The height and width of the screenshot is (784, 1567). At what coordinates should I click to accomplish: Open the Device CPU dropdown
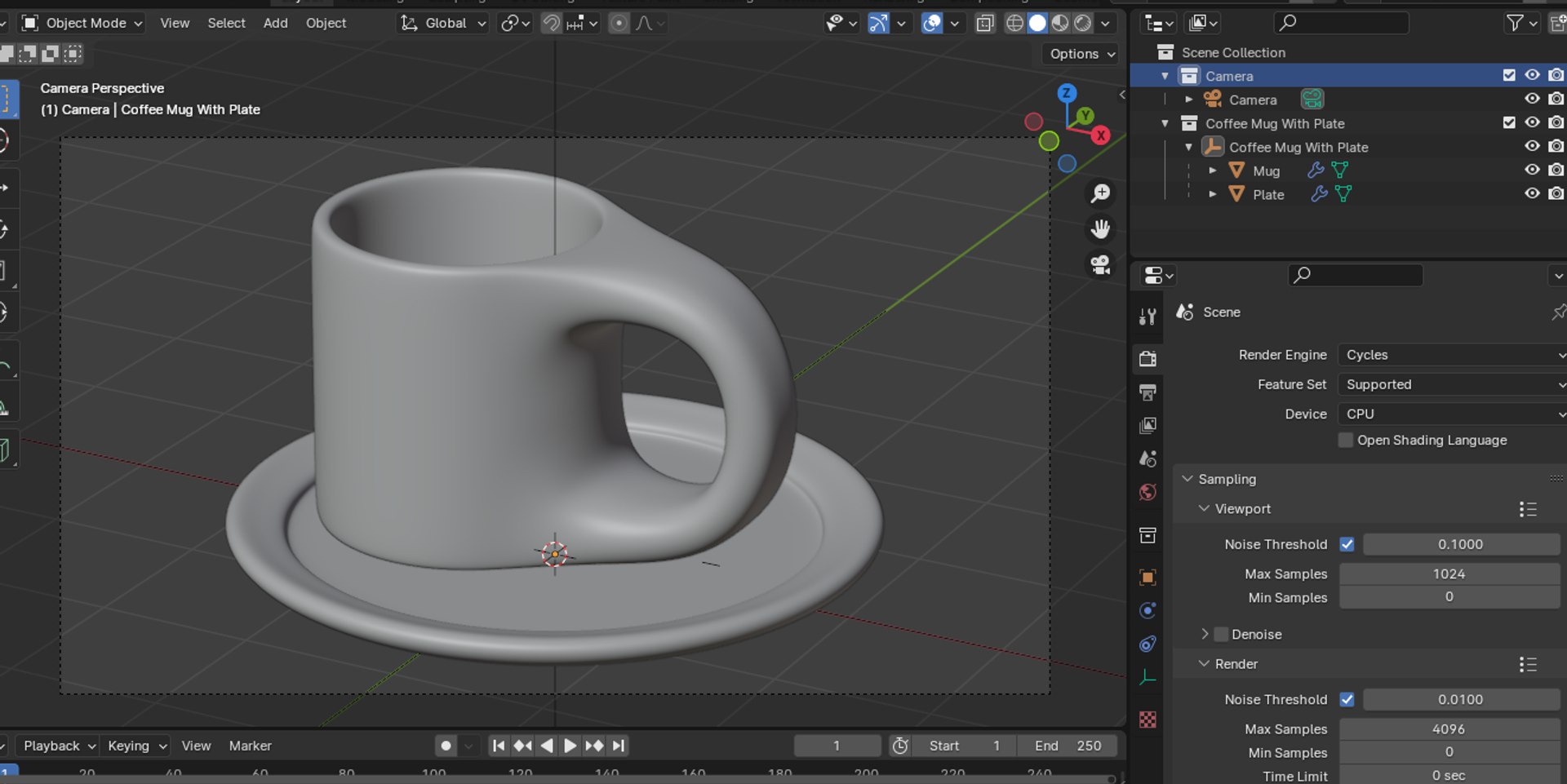(1452, 414)
